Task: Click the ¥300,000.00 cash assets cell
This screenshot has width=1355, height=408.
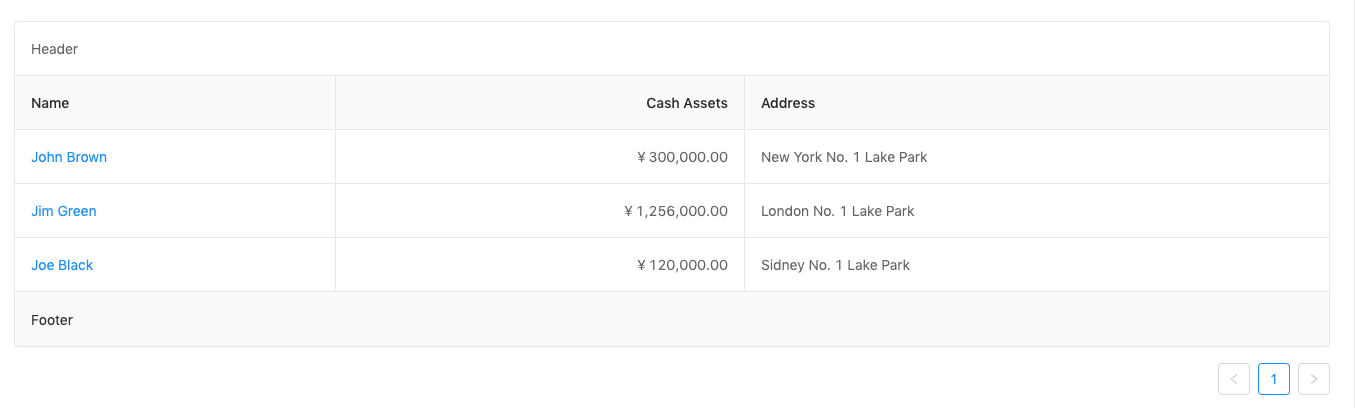Action: pyautogui.click(x=688, y=157)
